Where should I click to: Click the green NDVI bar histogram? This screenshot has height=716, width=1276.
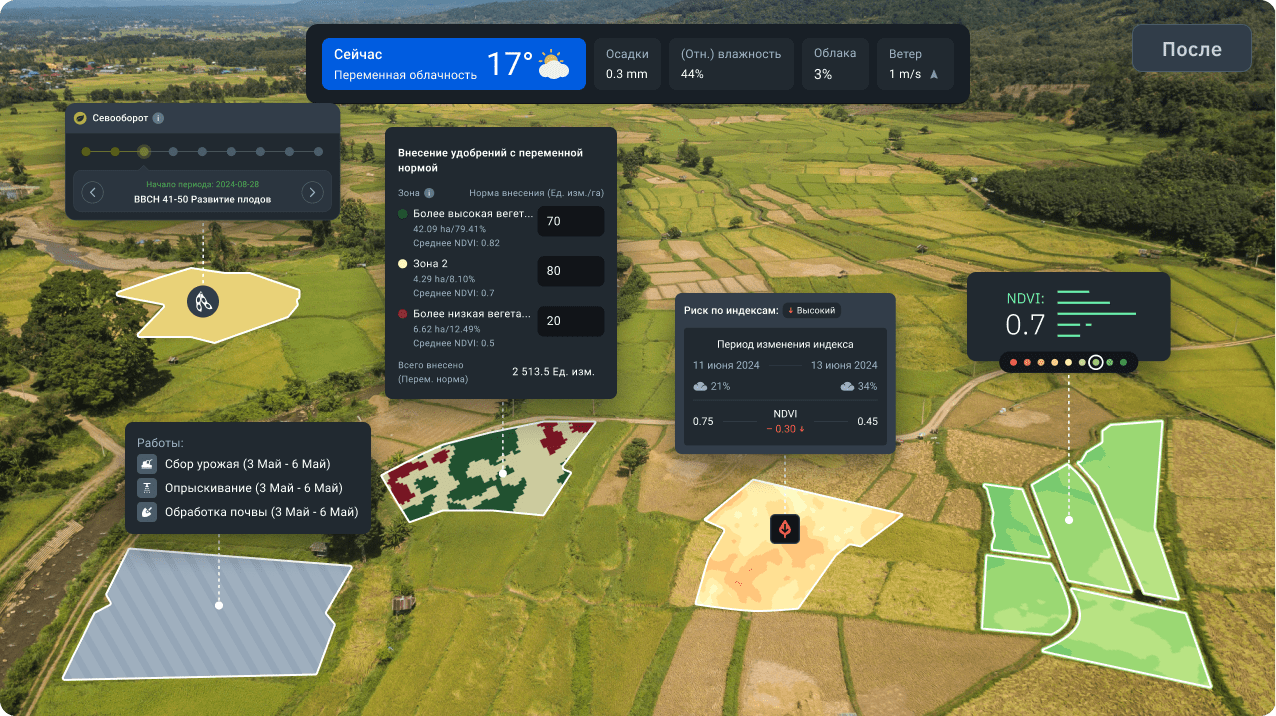click(1097, 314)
